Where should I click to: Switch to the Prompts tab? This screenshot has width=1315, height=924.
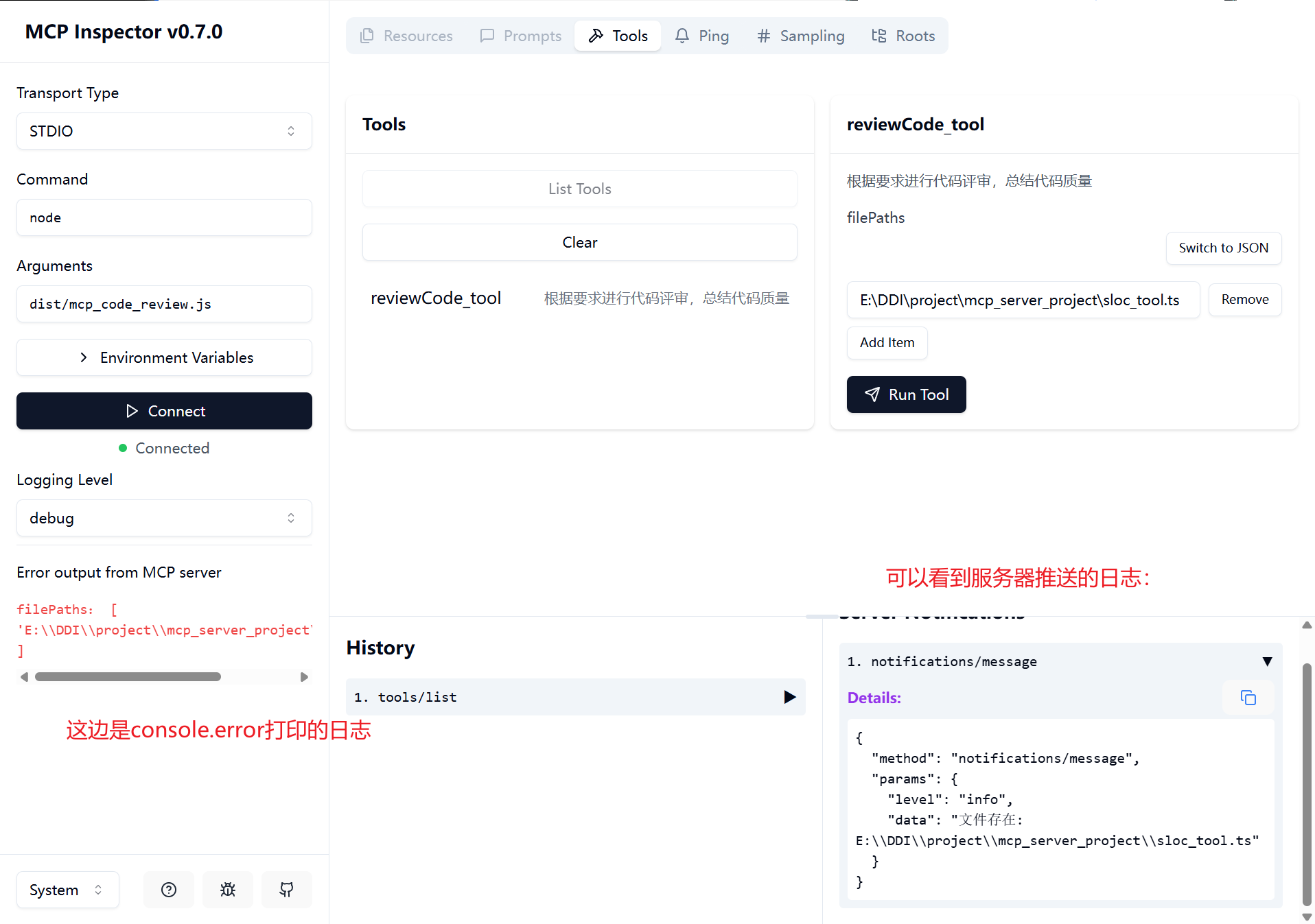click(521, 36)
